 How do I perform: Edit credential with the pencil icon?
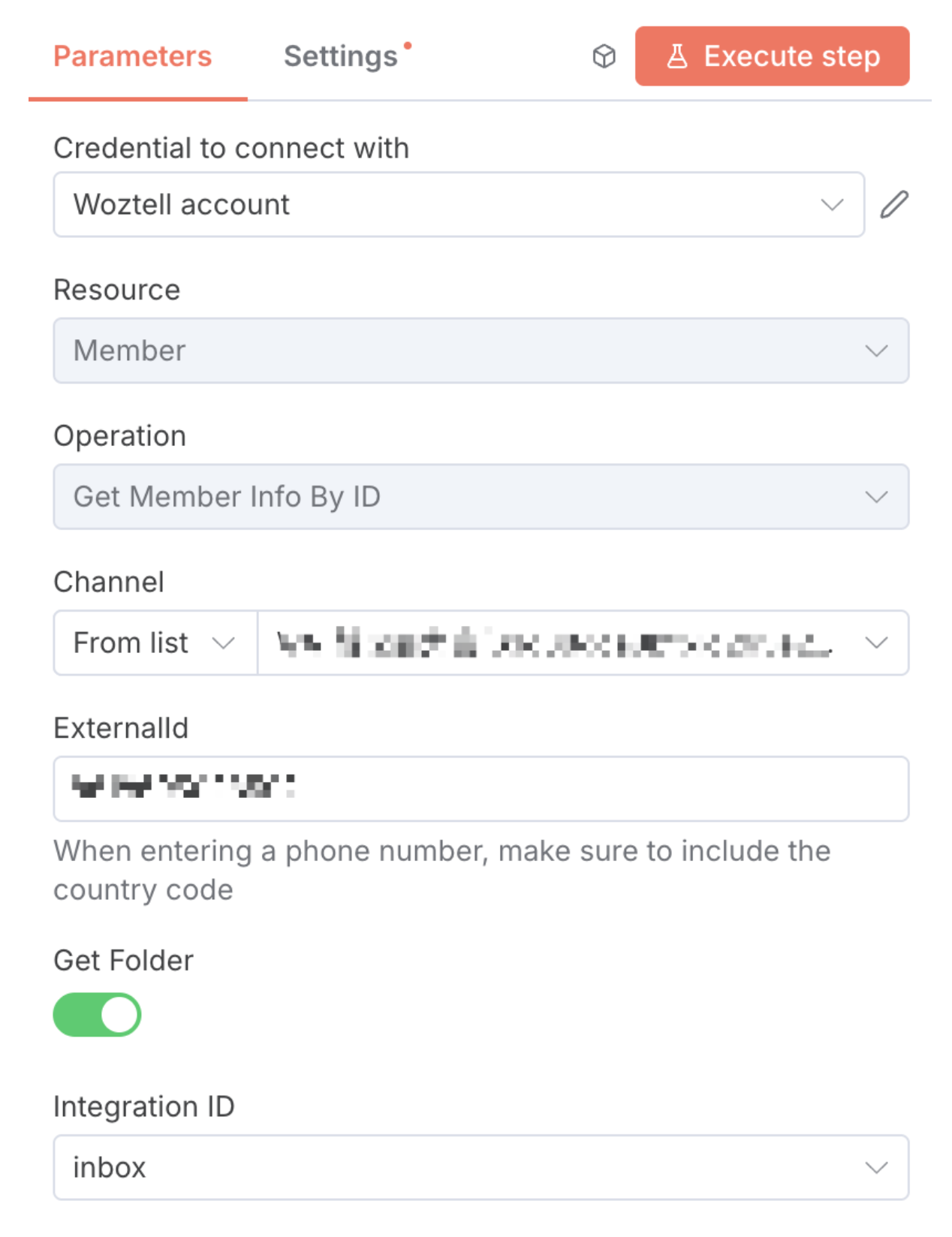(893, 204)
